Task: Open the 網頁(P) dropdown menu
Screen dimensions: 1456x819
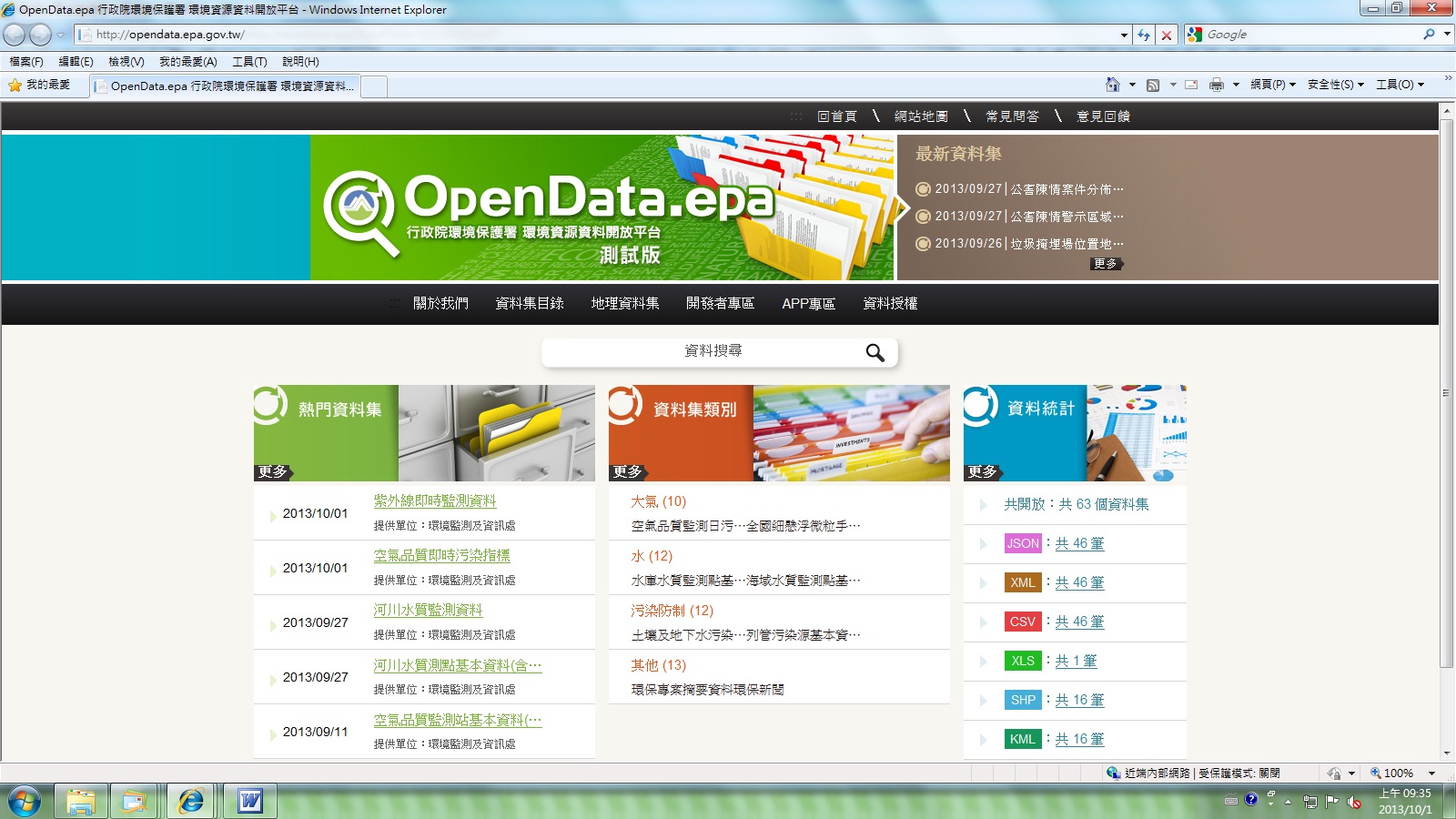Action: (1273, 85)
